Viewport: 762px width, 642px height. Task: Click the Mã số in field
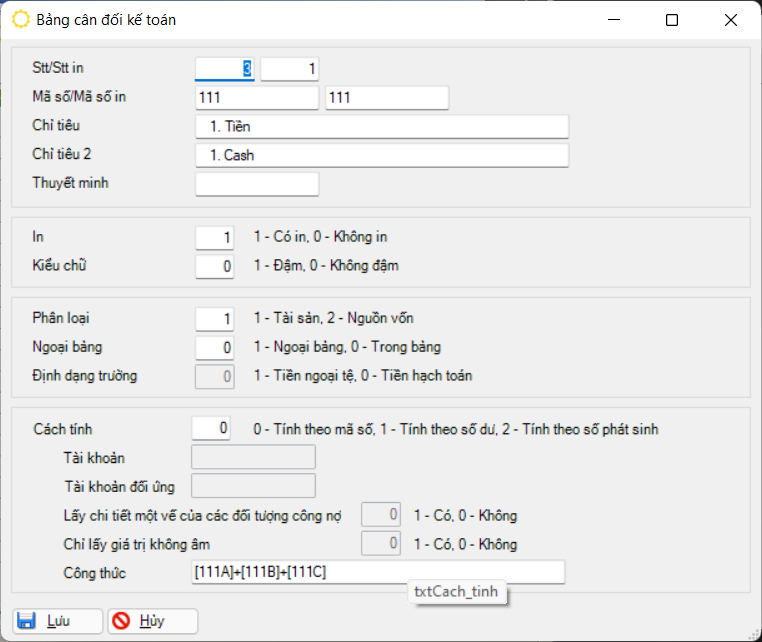[x=387, y=97]
